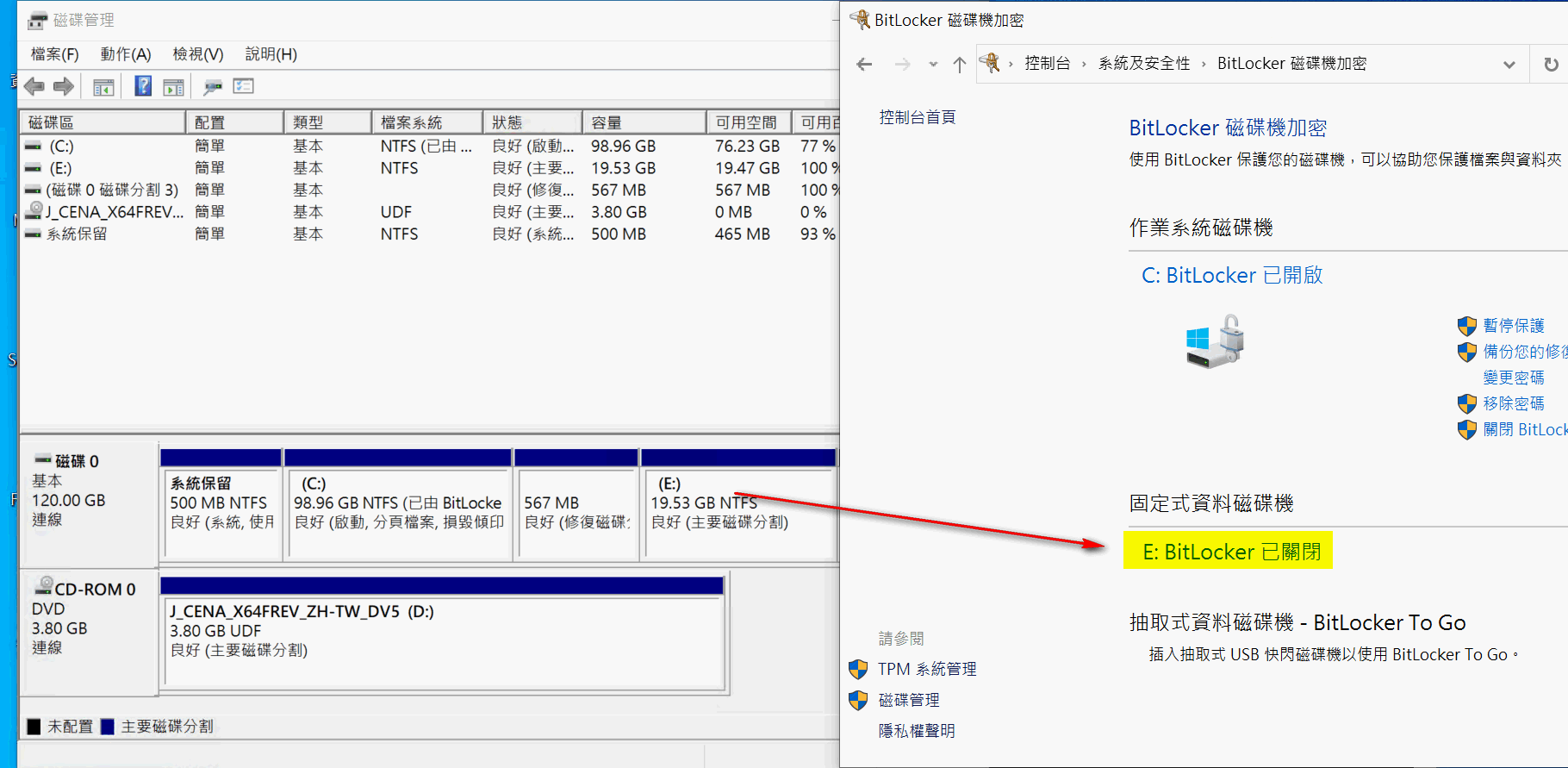Click the 98.96 GB capacity cell
The height and width of the screenshot is (768, 1568).
[624, 147]
